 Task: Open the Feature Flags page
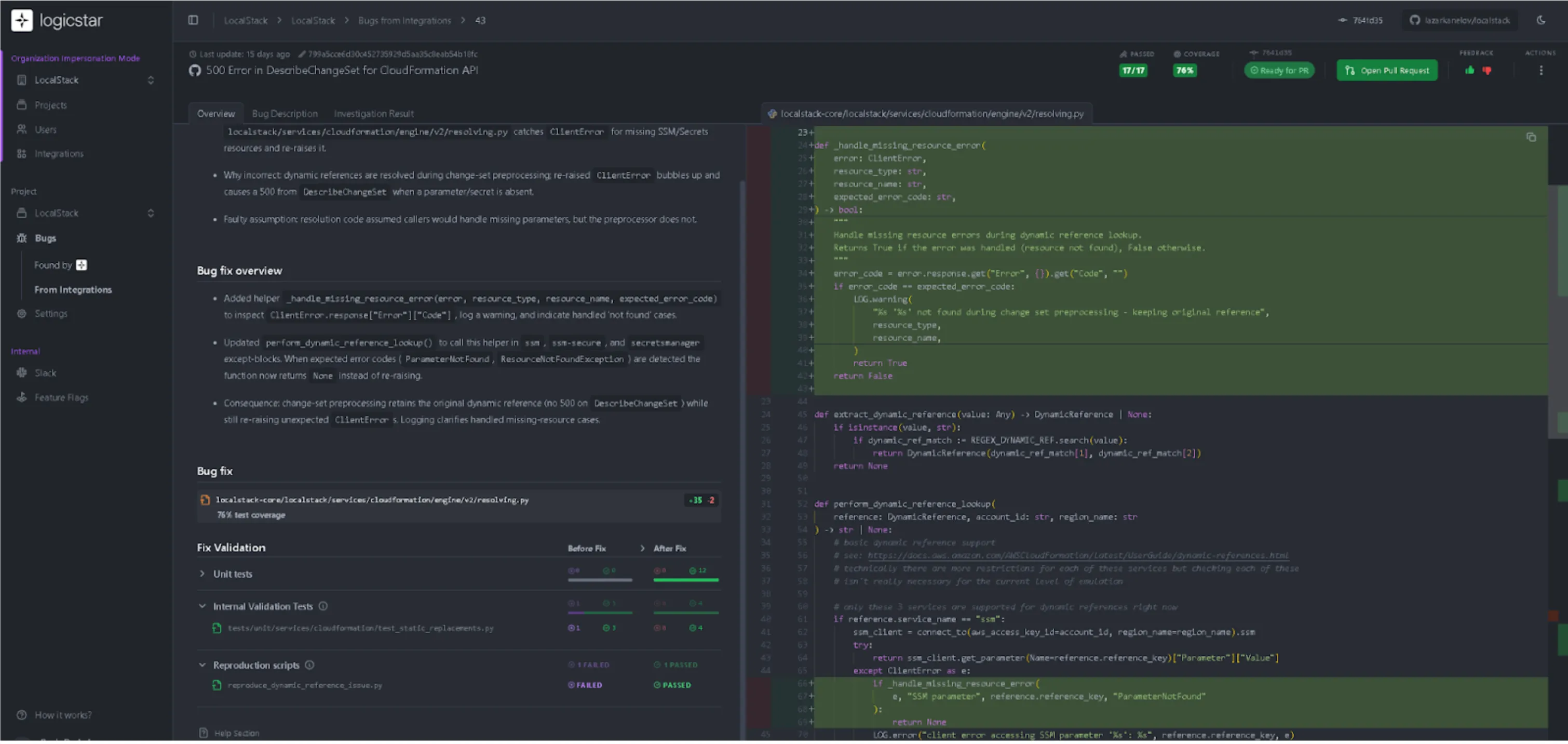pos(60,396)
